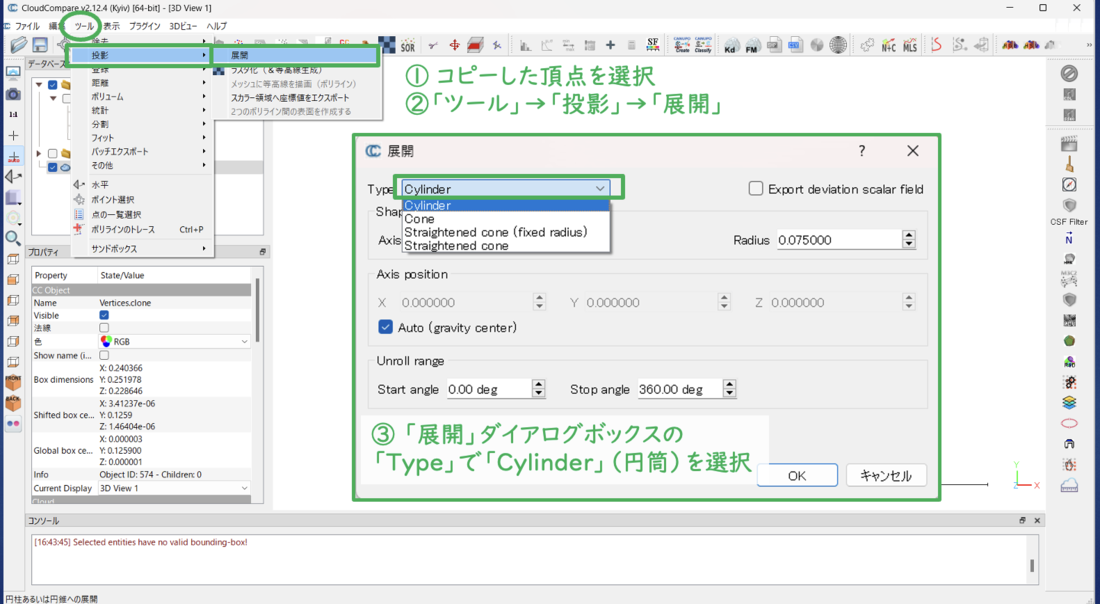Click the キャンセル button
This screenshot has width=1100, height=604.
pos(885,475)
